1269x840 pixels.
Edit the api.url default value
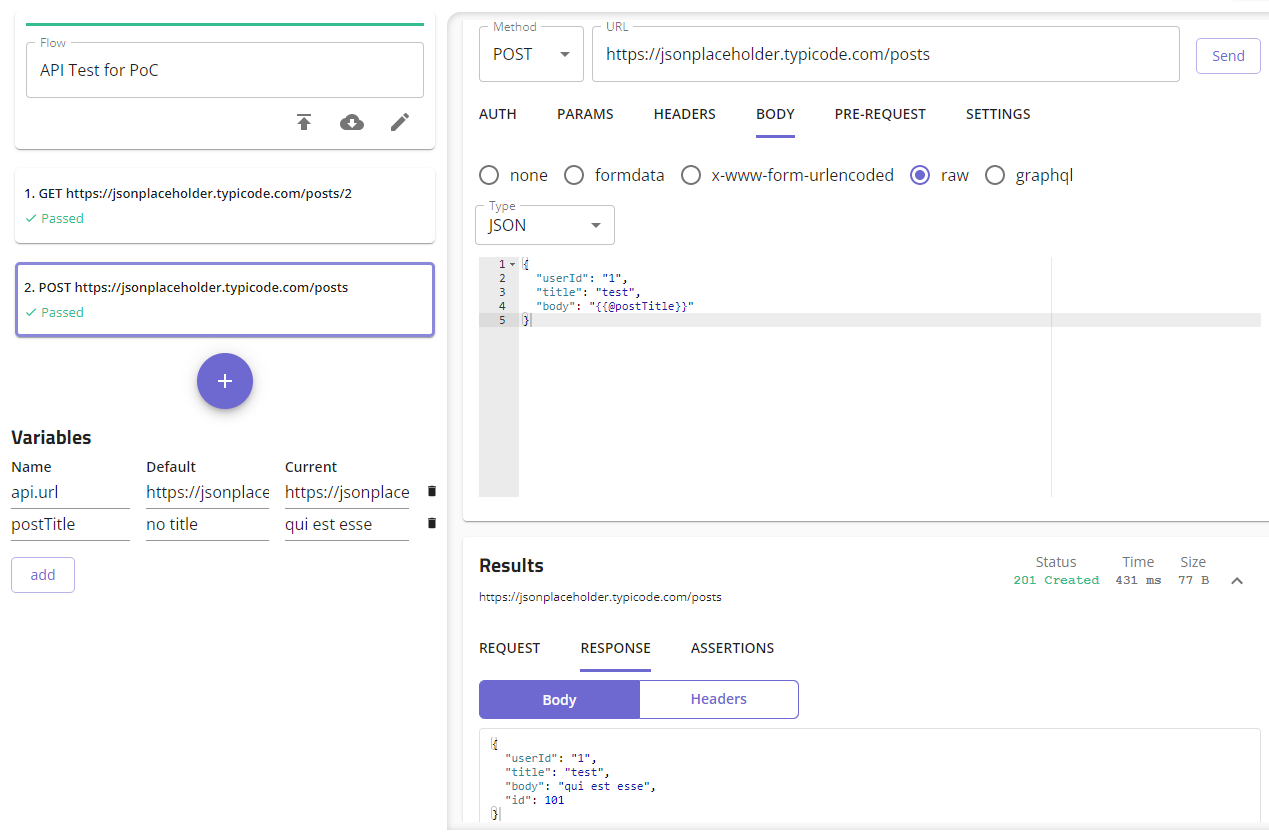pos(207,492)
